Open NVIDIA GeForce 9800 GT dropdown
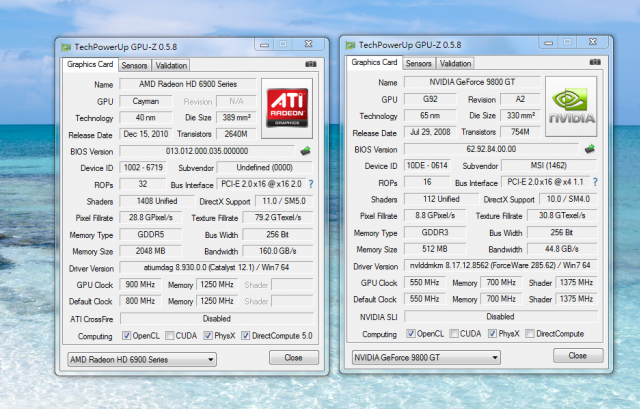 point(426,358)
